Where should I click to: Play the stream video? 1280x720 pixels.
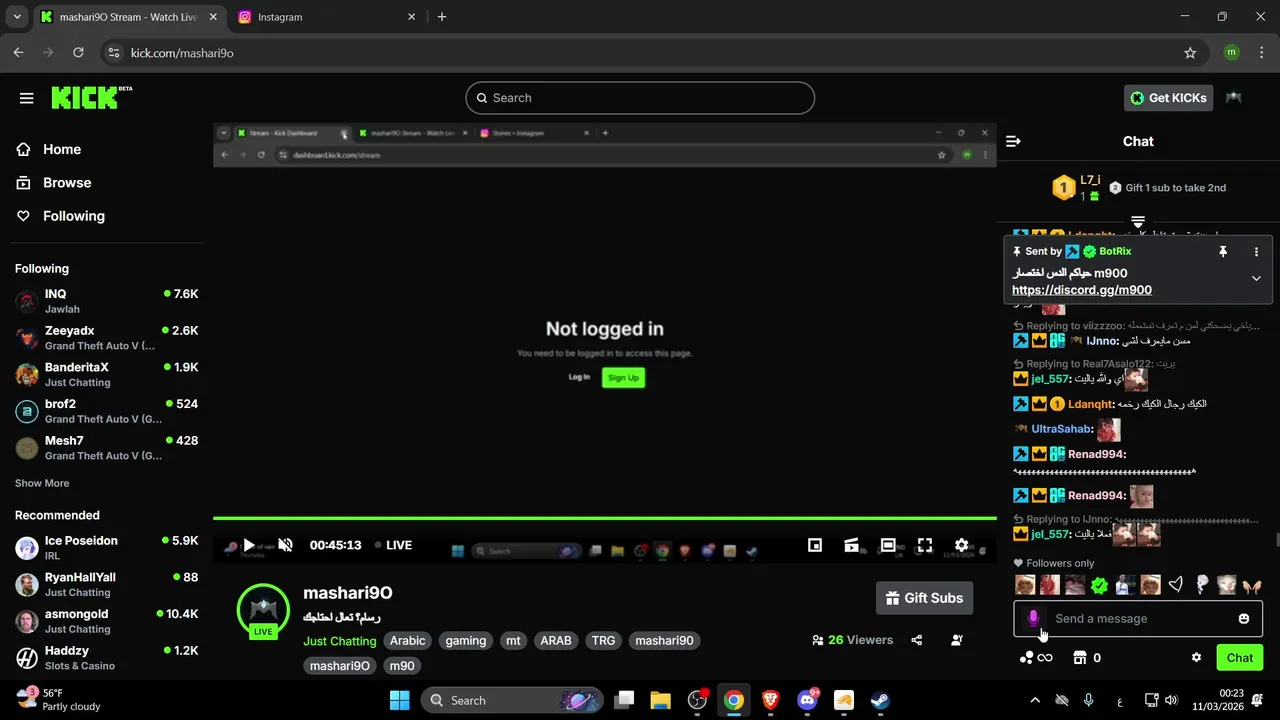(249, 545)
